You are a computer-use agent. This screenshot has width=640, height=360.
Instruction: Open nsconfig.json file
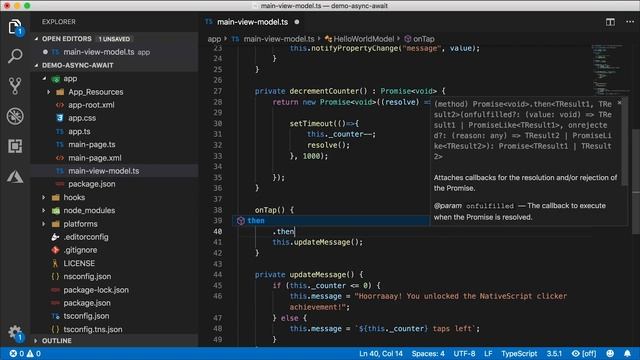(x=114, y=277)
